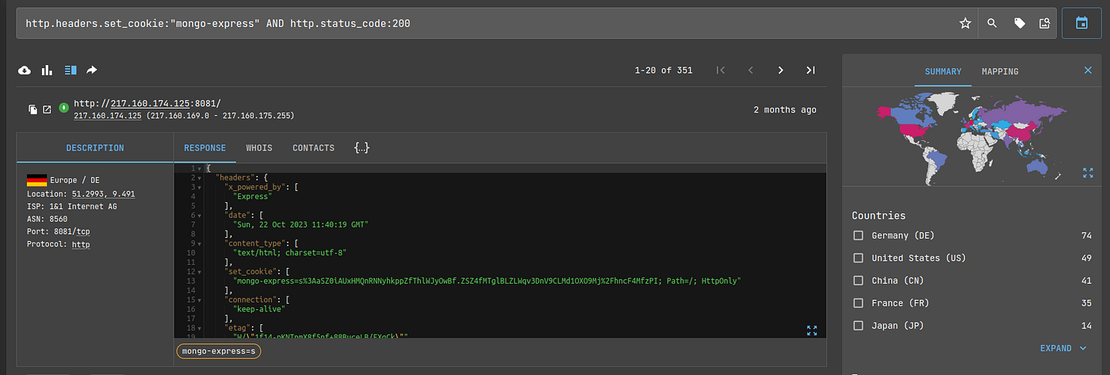The width and height of the screenshot is (1110, 375).
Task: Click the green status indicator icon
Action: (64, 108)
